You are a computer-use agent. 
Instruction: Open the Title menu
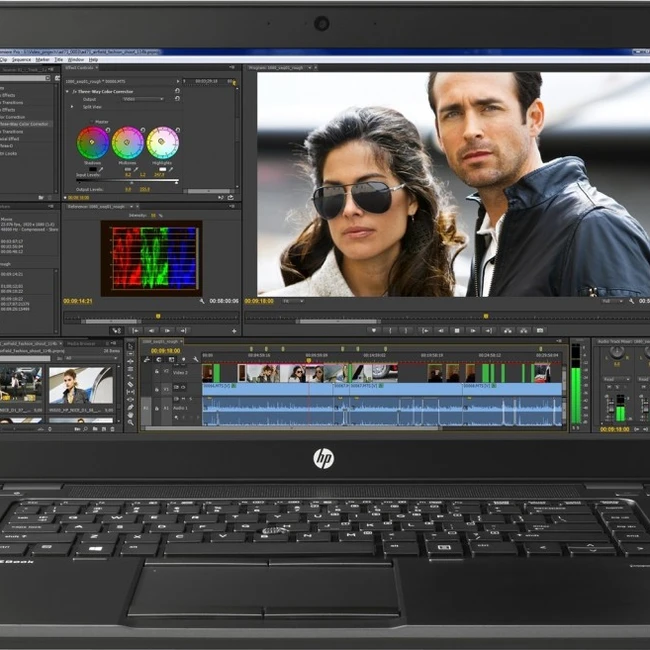pos(58,60)
